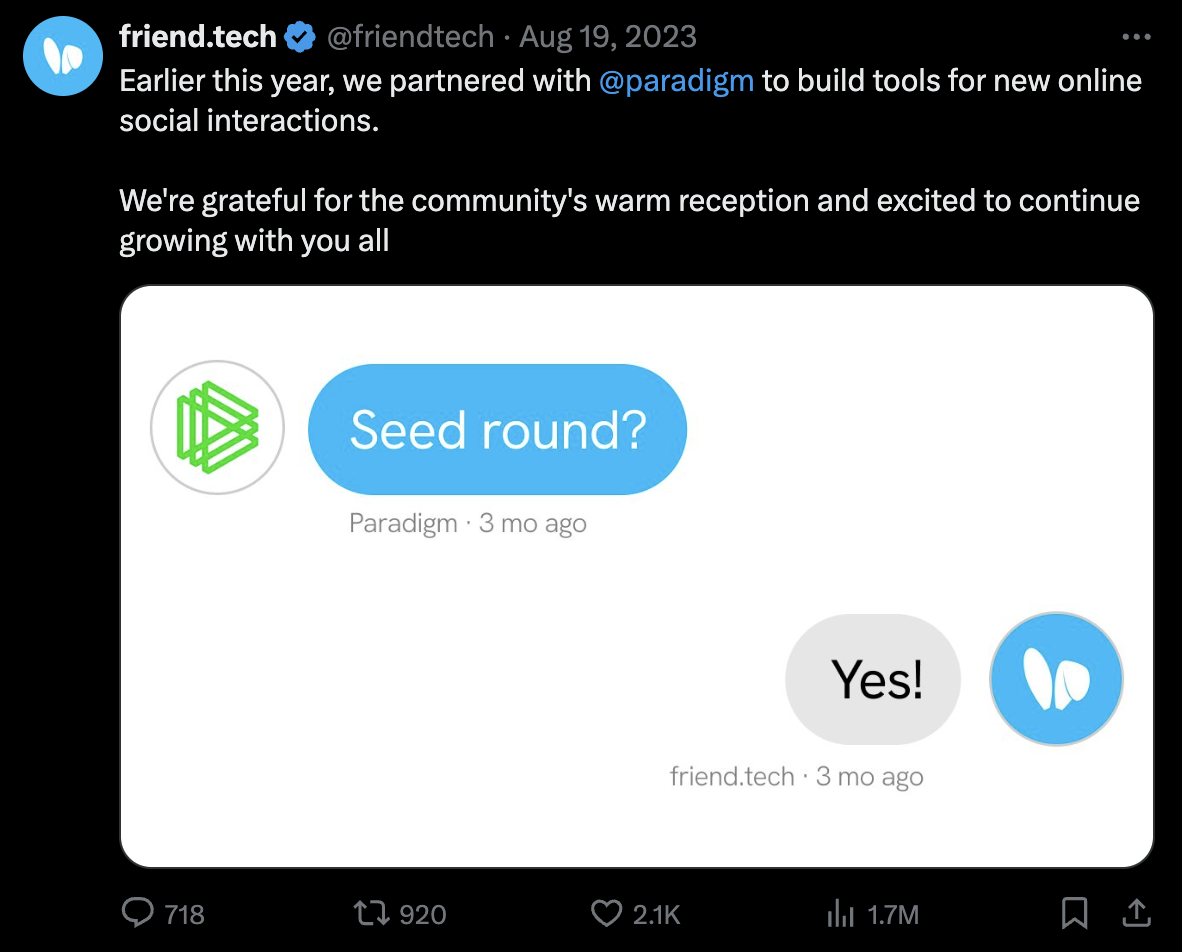The width and height of the screenshot is (1182, 952).
Task: Open the Aug 19, 2023 timestamp
Action: tap(608, 38)
